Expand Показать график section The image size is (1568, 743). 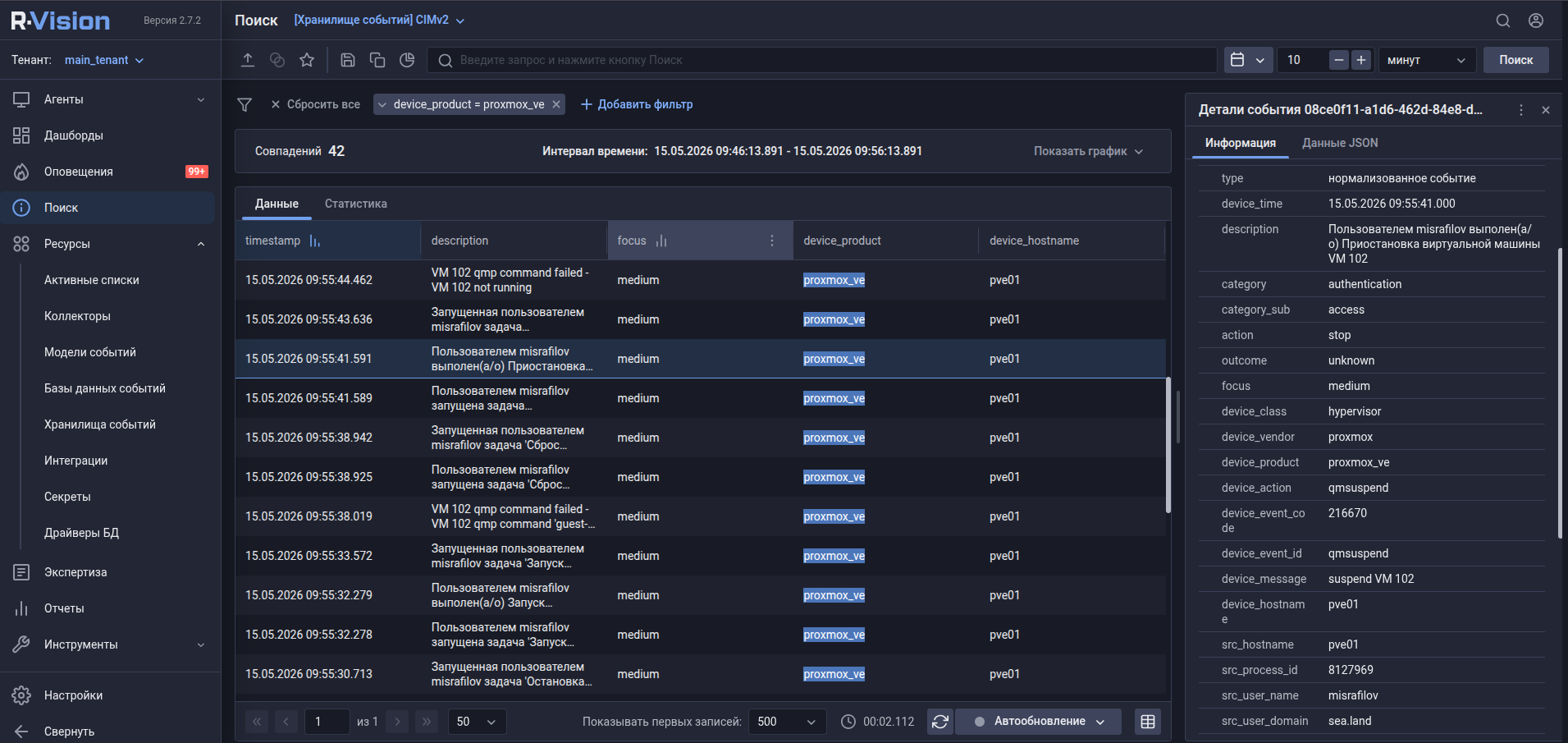(x=1088, y=151)
